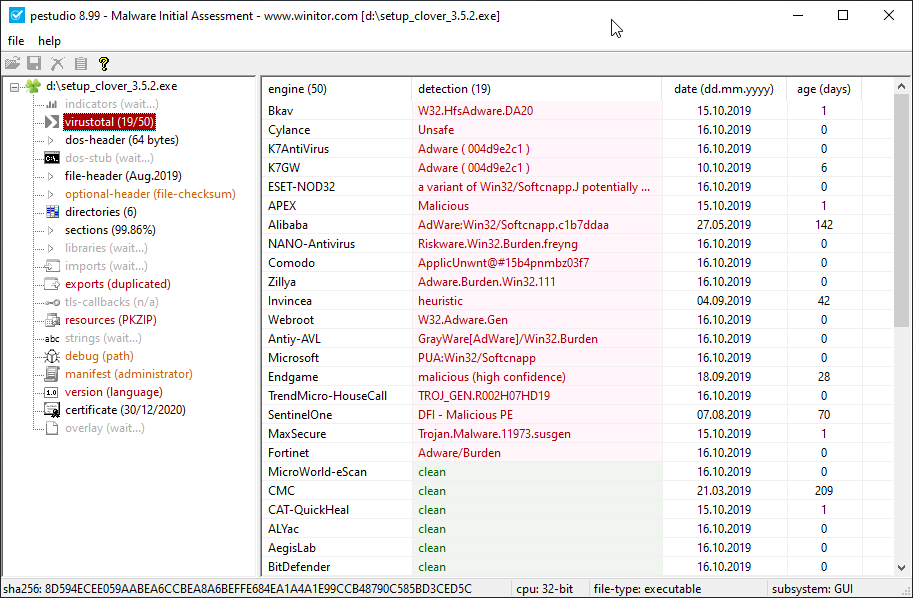This screenshot has width=913, height=598.
Task: Click the bug icon beside debug (path)
Action: [x=52, y=356]
